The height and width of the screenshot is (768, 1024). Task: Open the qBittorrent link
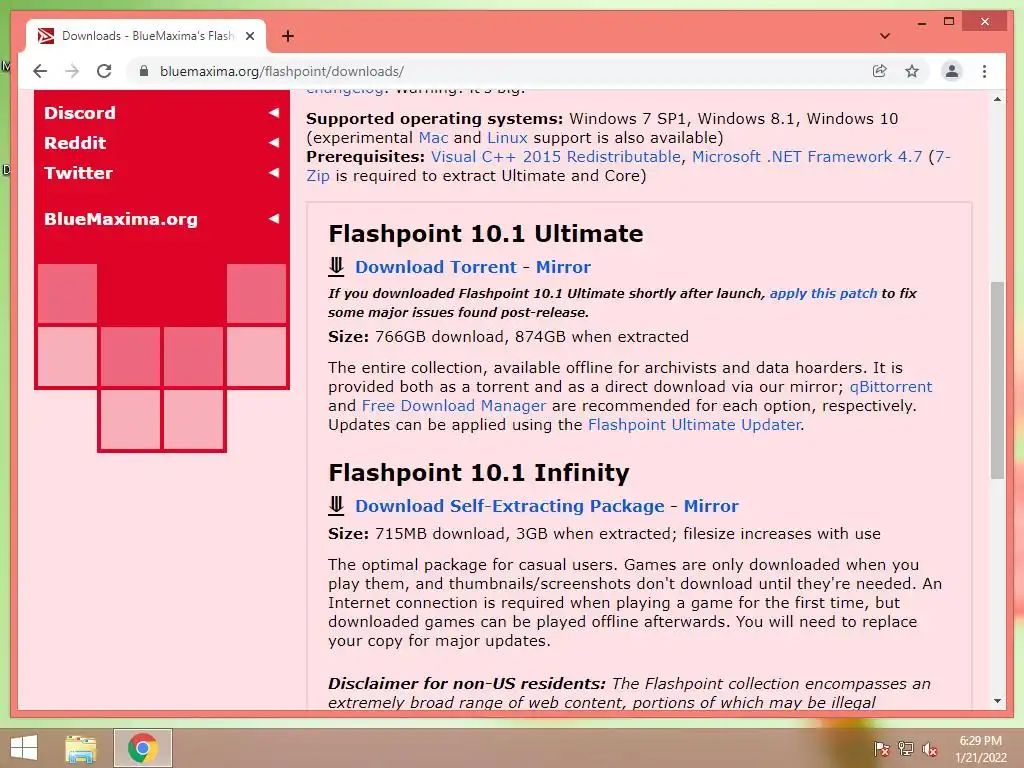point(891,387)
